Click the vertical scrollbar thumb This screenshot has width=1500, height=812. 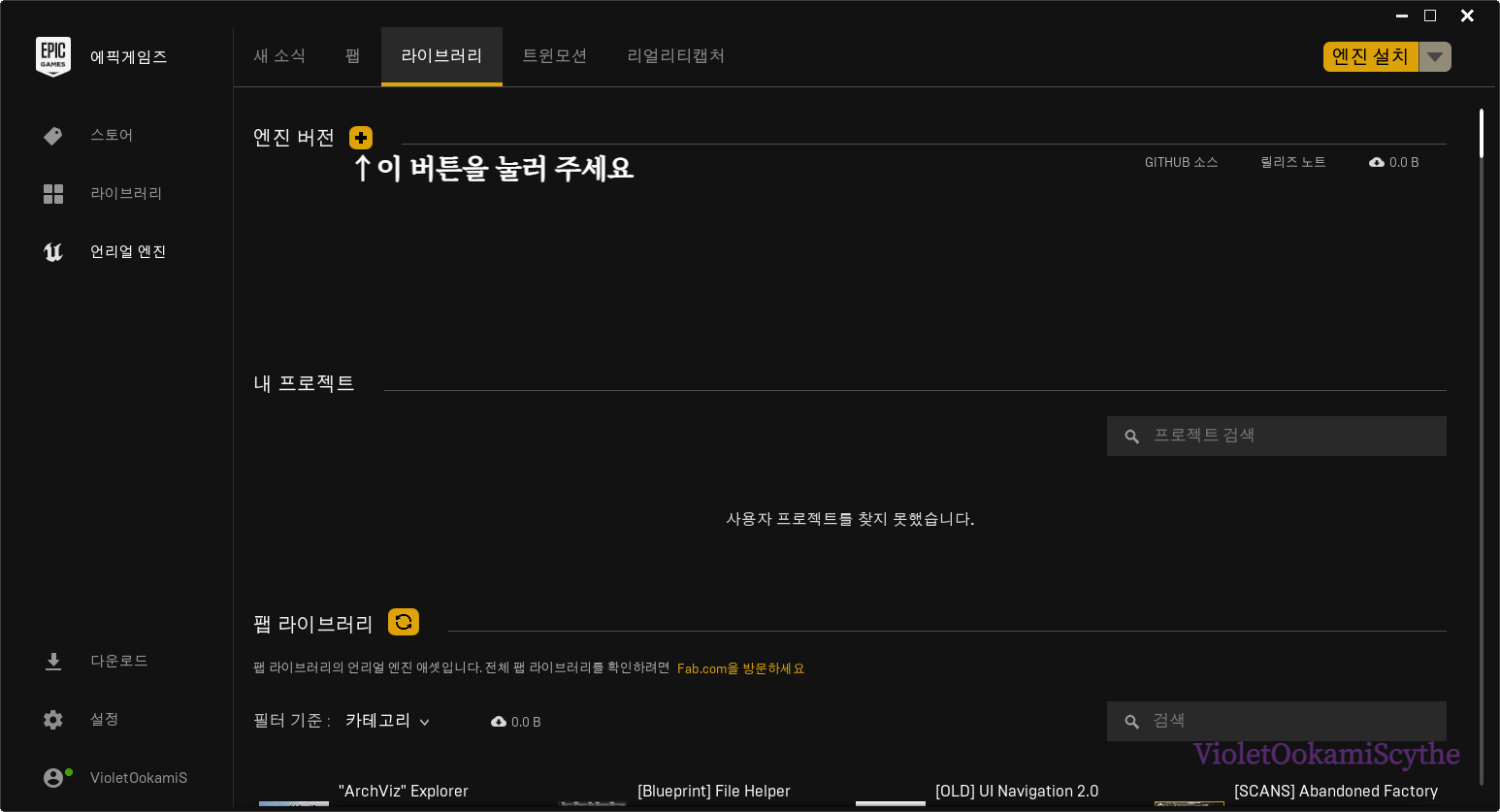(1482, 133)
